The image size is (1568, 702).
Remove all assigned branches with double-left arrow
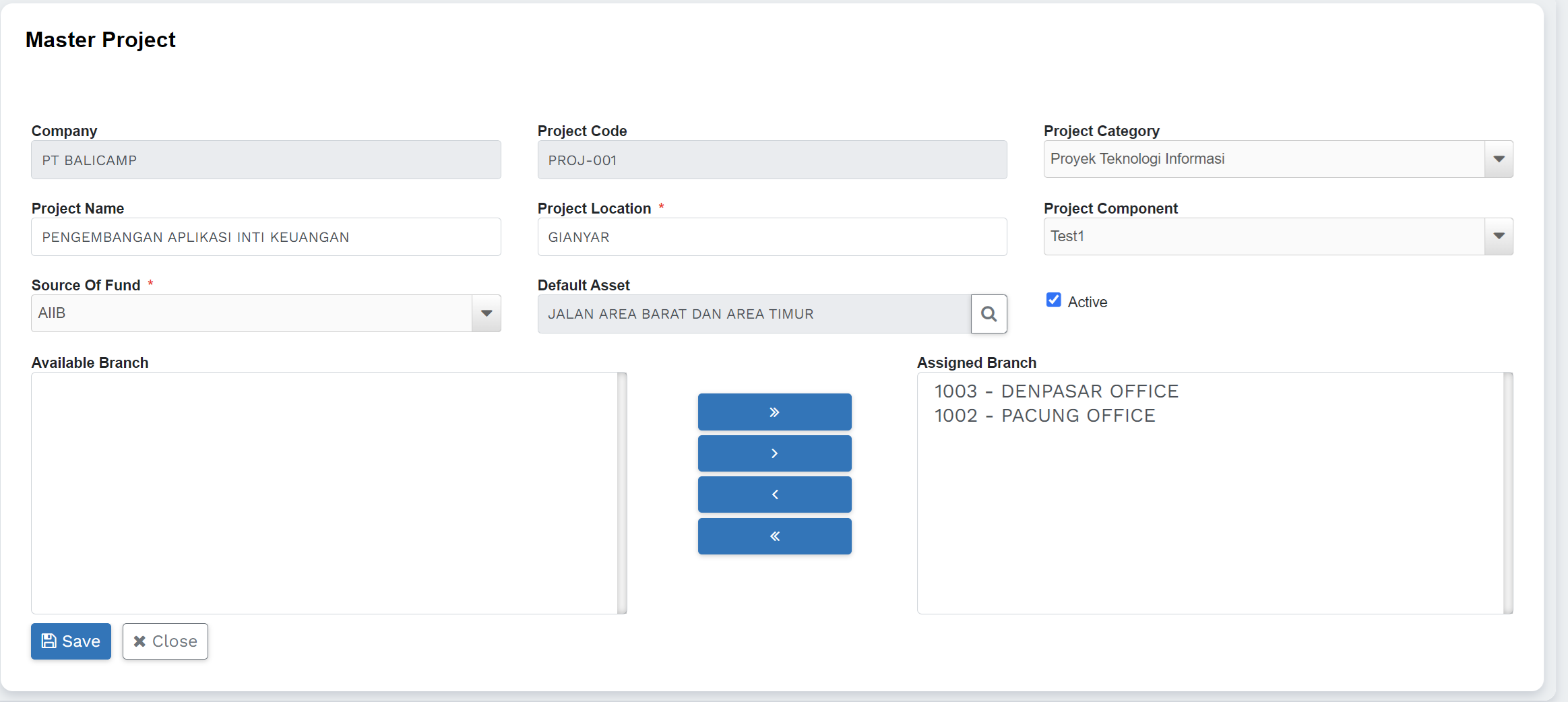(774, 536)
